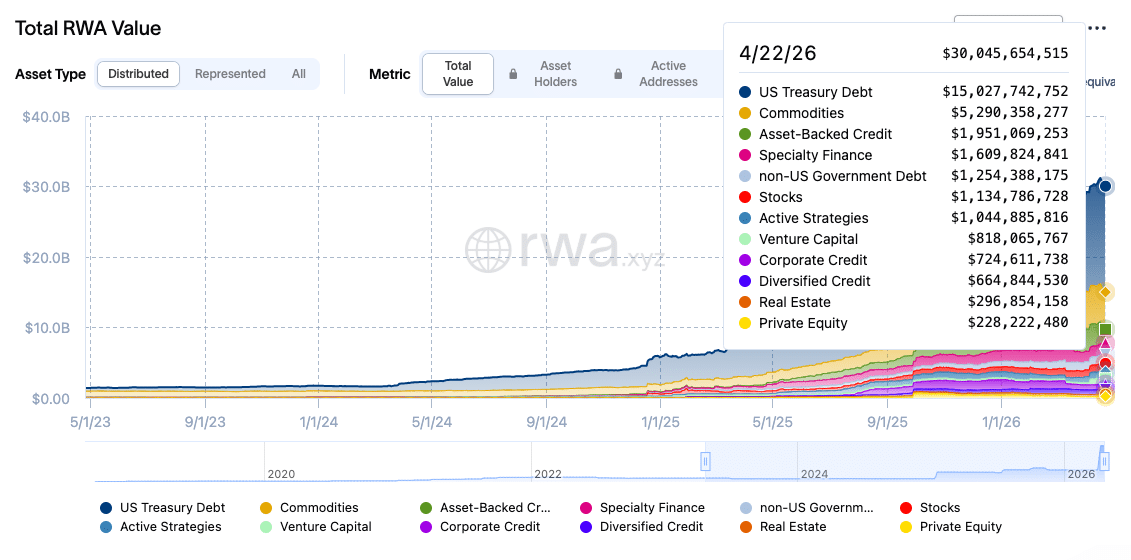1131x560 pixels.
Task: Click lock icon beside Active Addresses
Action: click(619, 74)
